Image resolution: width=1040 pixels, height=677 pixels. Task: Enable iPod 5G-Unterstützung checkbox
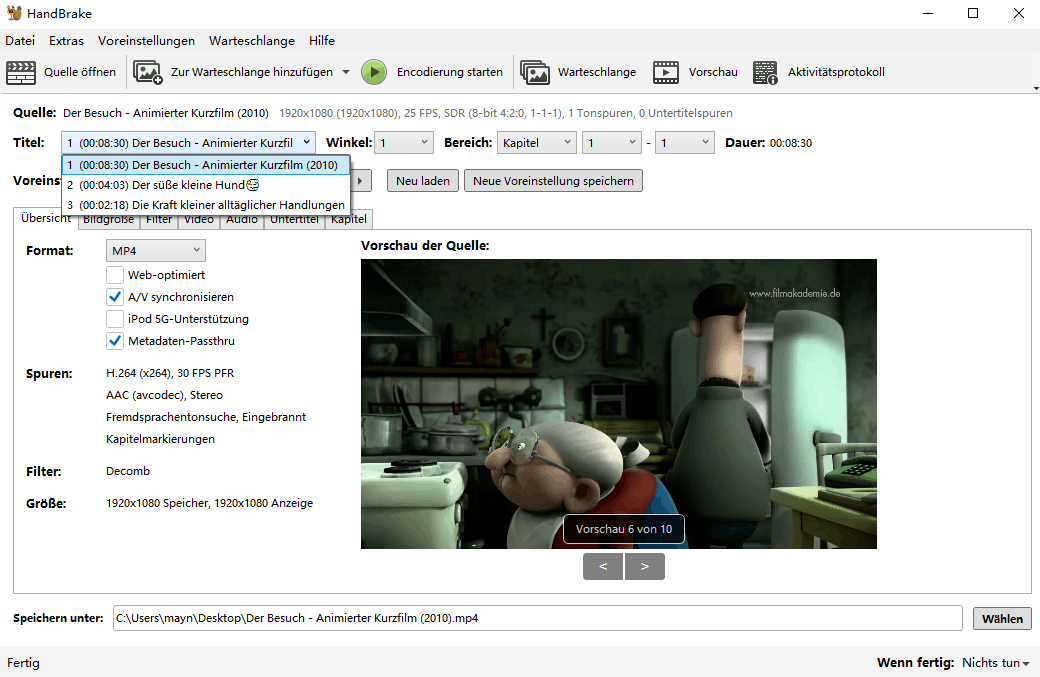(x=115, y=319)
